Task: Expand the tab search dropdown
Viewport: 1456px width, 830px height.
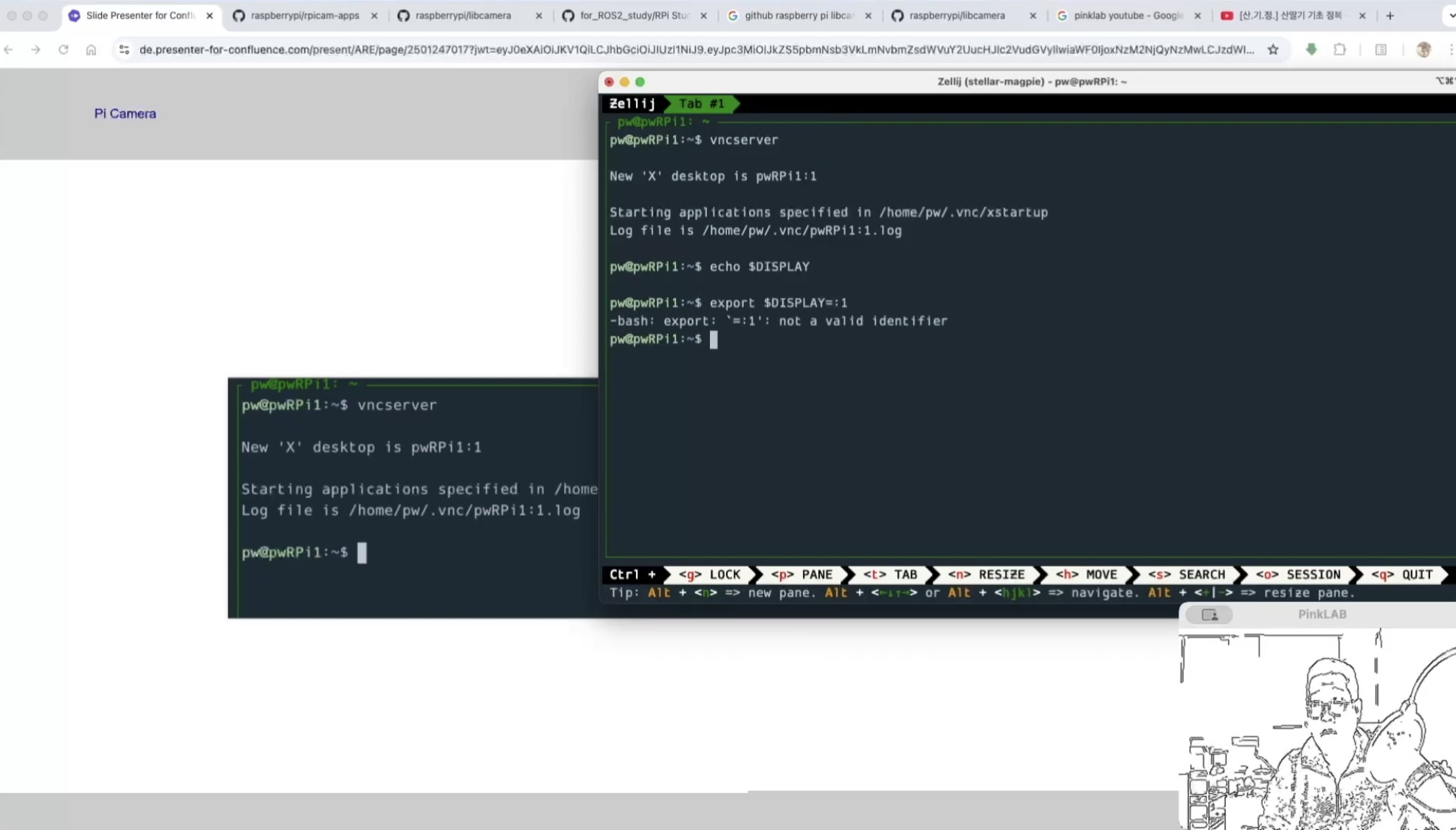Action: click(1450, 15)
